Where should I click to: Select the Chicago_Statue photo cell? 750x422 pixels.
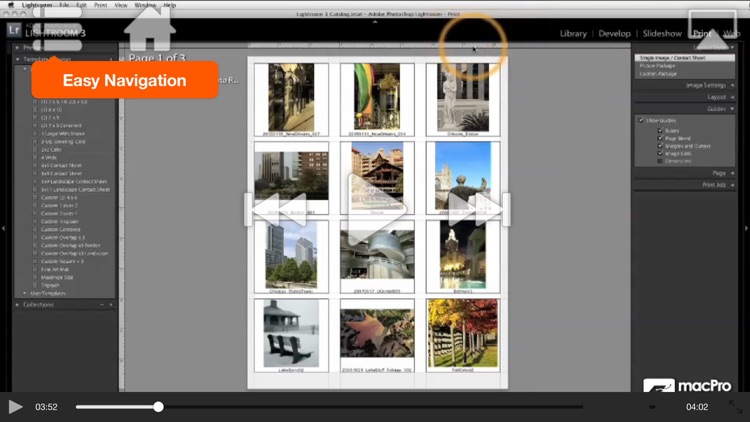[x=463, y=100]
